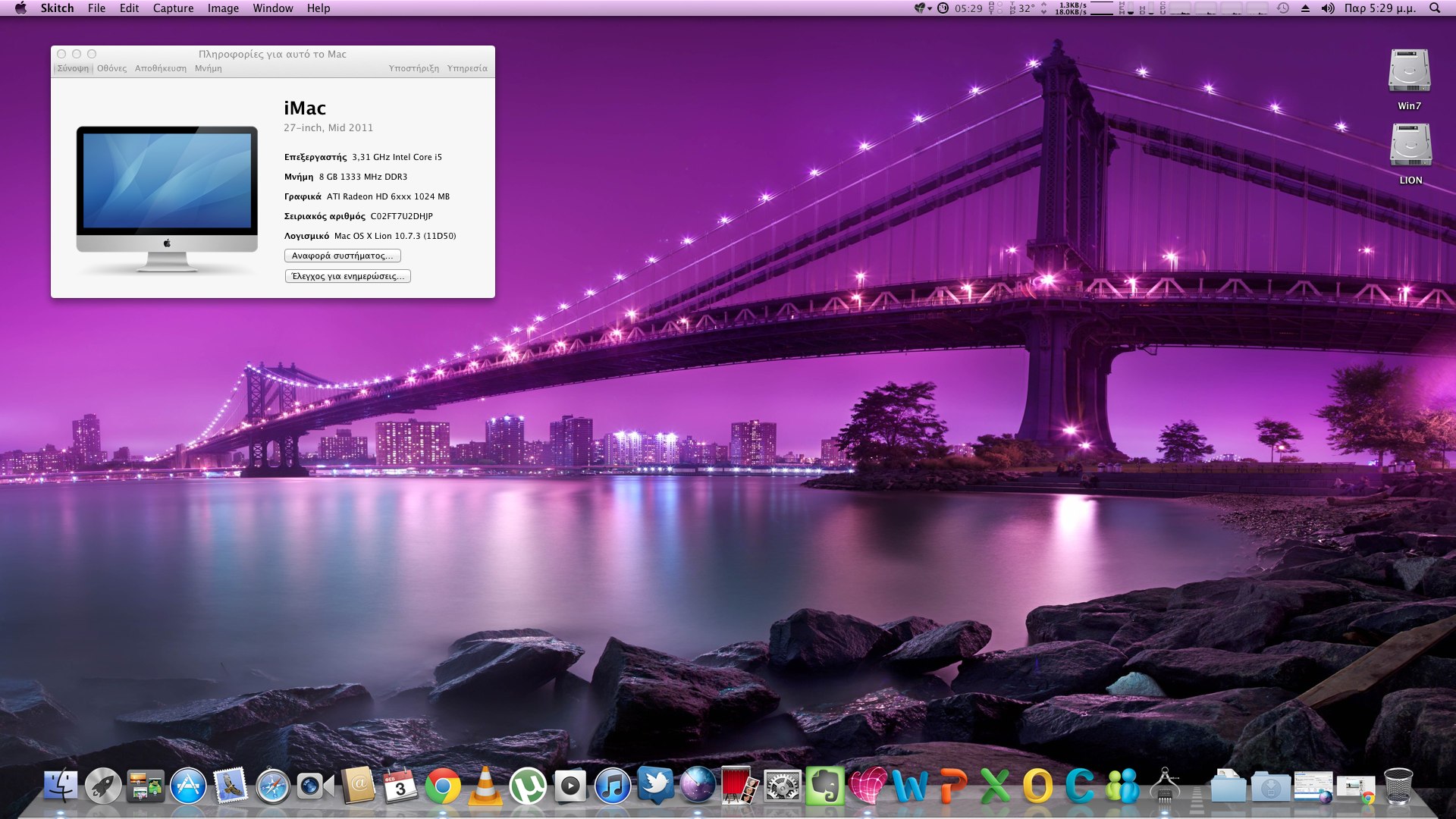Select the Σύνοψη tab
This screenshot has width=1456, height=819.
coord(73,68)
